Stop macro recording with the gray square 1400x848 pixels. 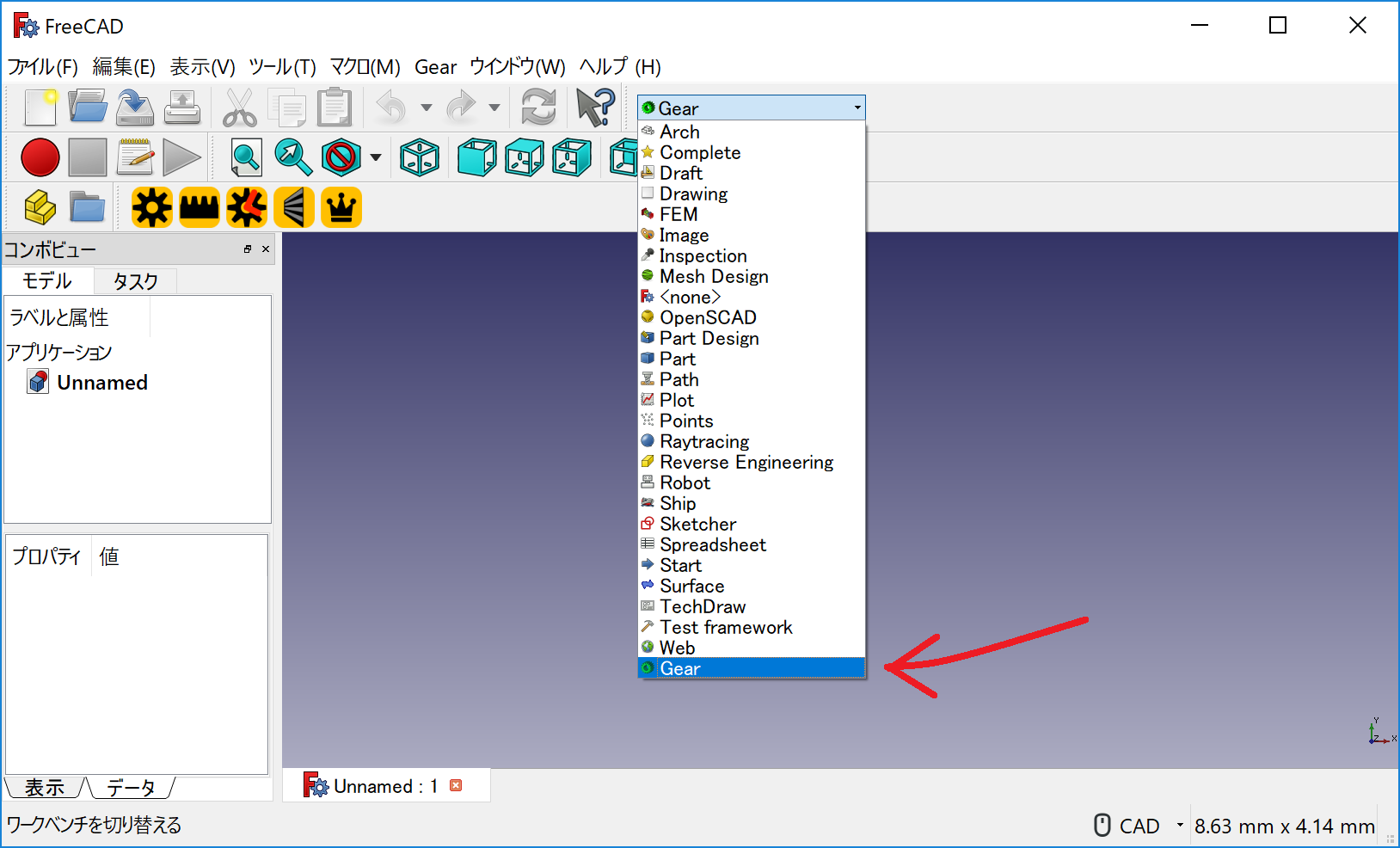88,157
